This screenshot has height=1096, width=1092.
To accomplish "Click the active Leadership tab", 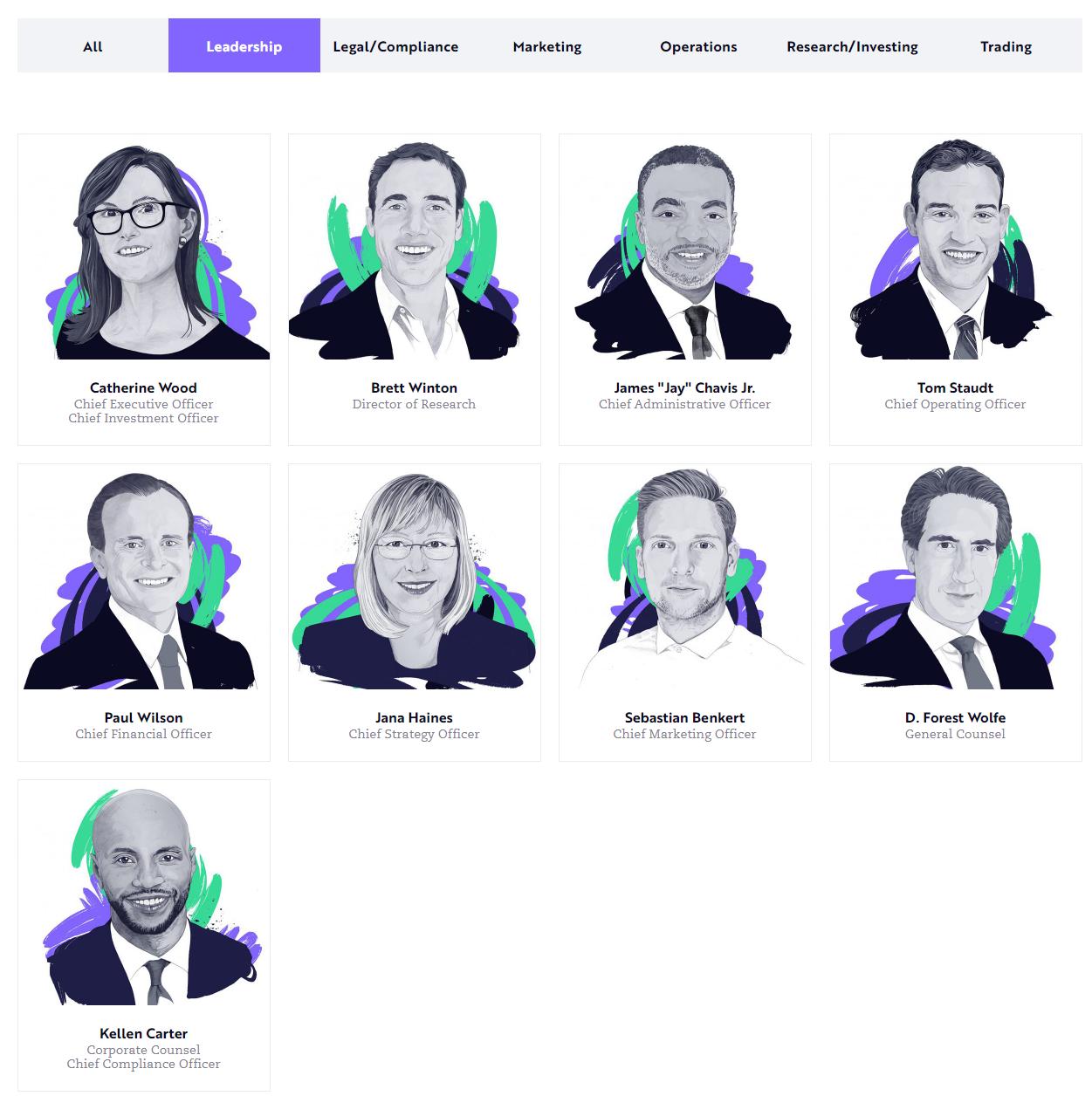I will click(x=244, y=46).
